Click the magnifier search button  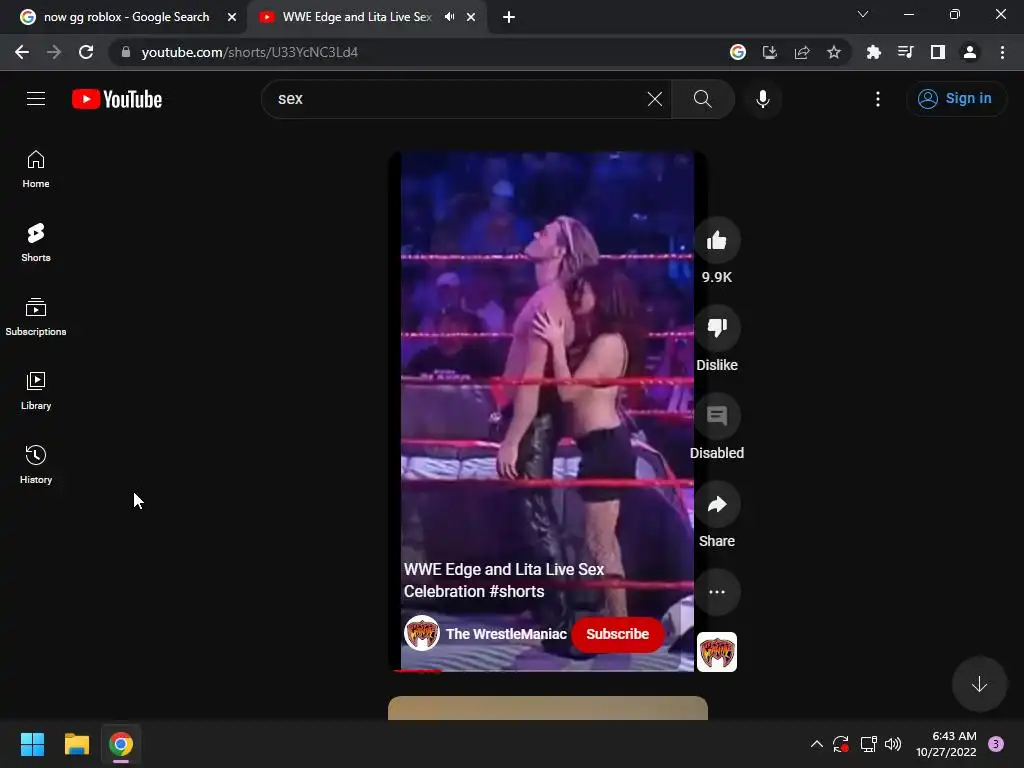(x=703, y=99)
